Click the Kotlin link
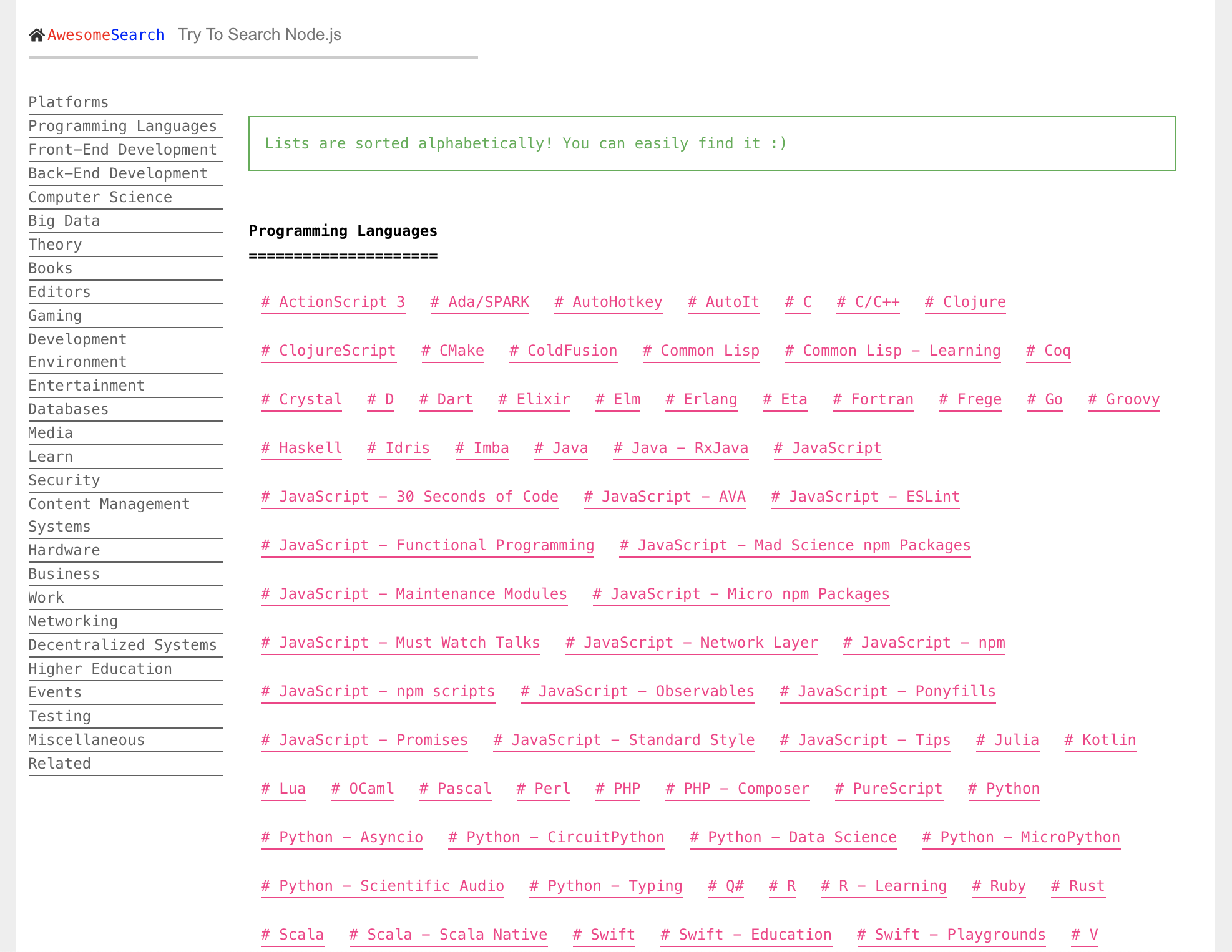Image resolution: width=1232 pixels, height=952 pixels. coord(1100,739)
